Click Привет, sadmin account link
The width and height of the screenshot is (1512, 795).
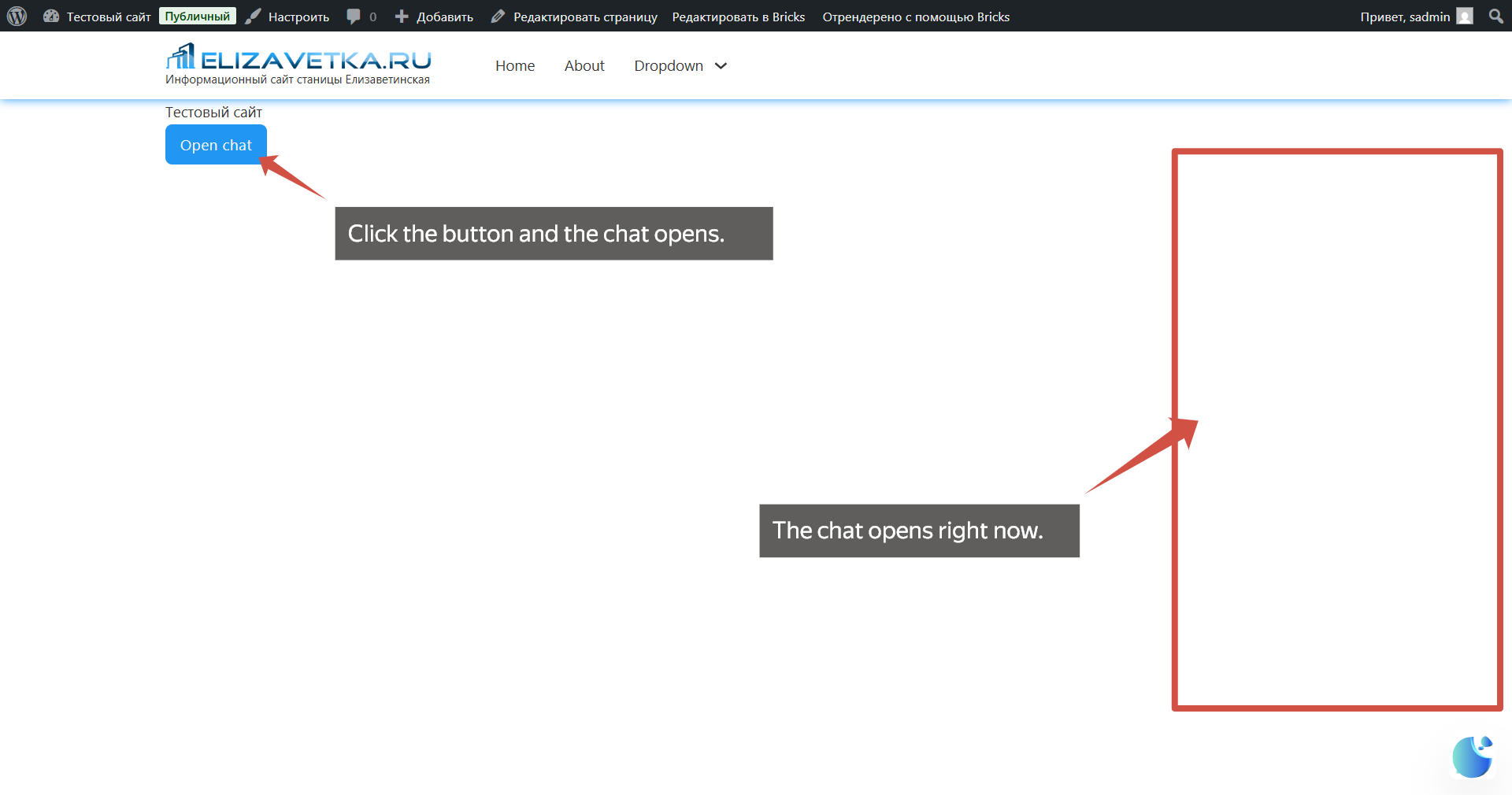(1404, 16)
